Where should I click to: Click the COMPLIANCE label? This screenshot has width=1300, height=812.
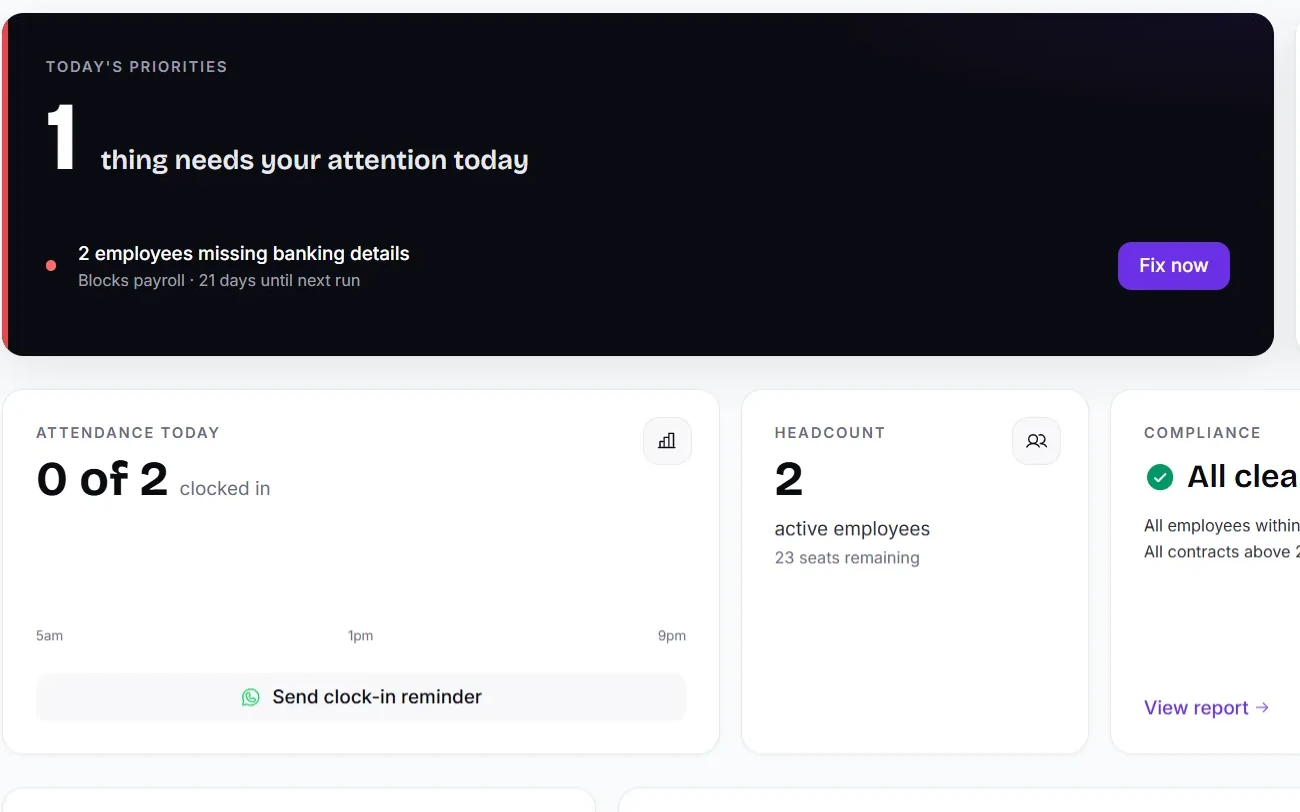[1202, 433]
